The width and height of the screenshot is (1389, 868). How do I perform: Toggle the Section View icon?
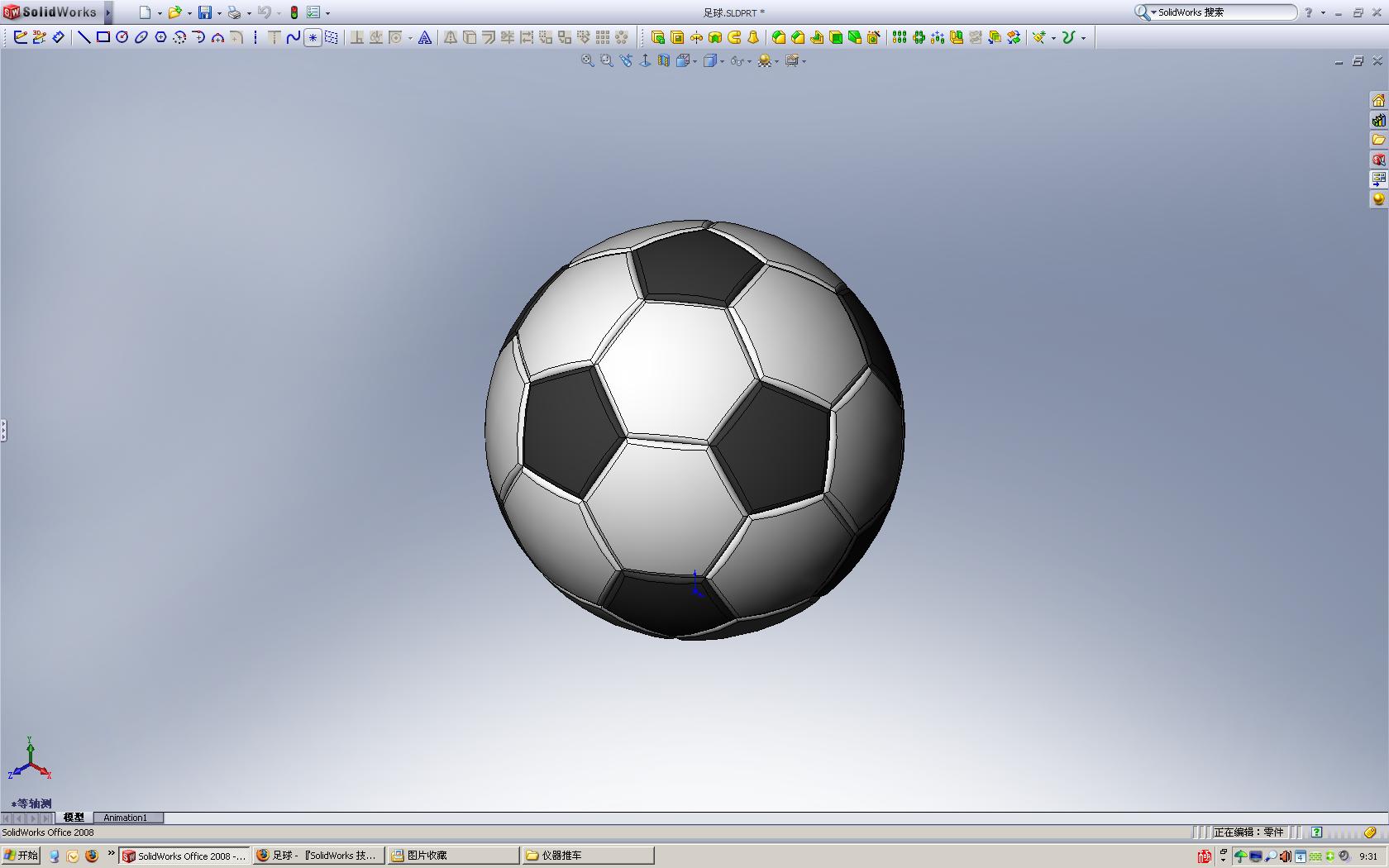click(x=663, y=60)
